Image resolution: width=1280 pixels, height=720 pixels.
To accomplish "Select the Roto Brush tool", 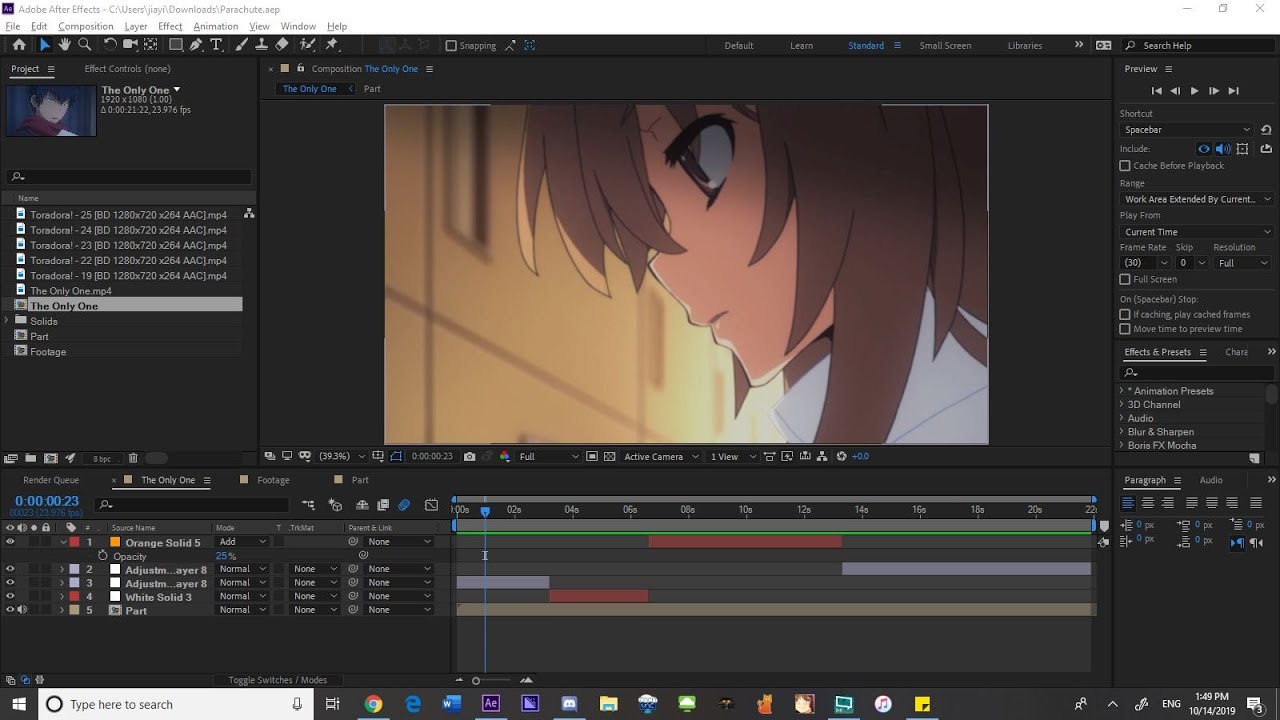I will (307, 45).
